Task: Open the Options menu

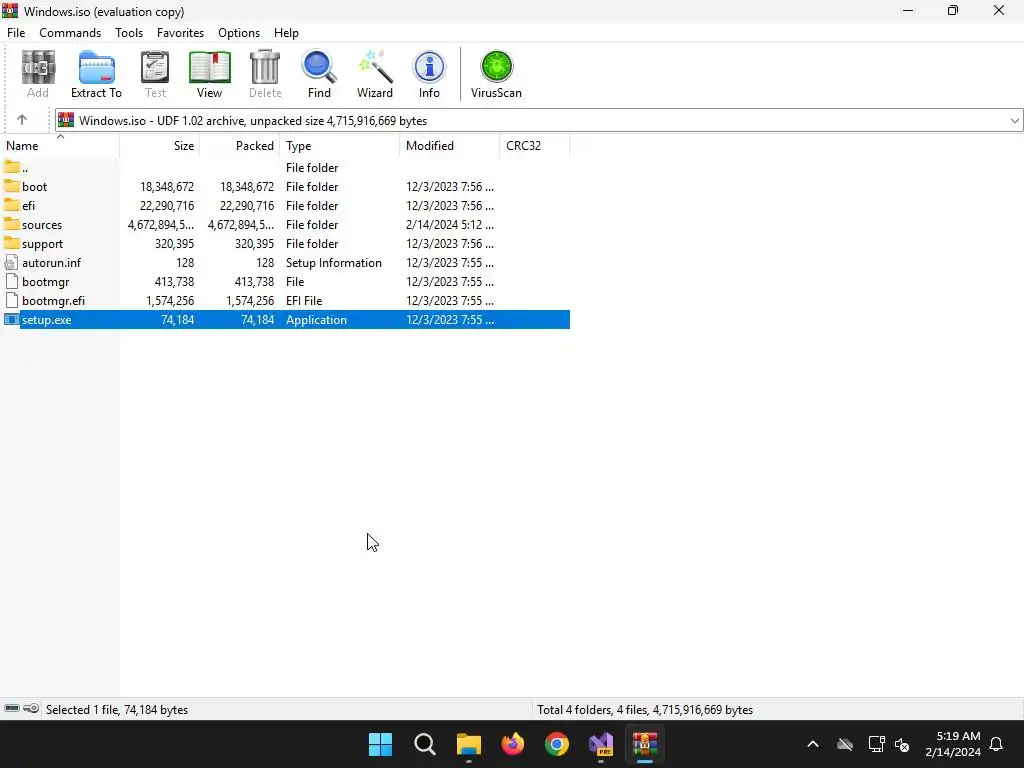Action: tap(239, 33)
